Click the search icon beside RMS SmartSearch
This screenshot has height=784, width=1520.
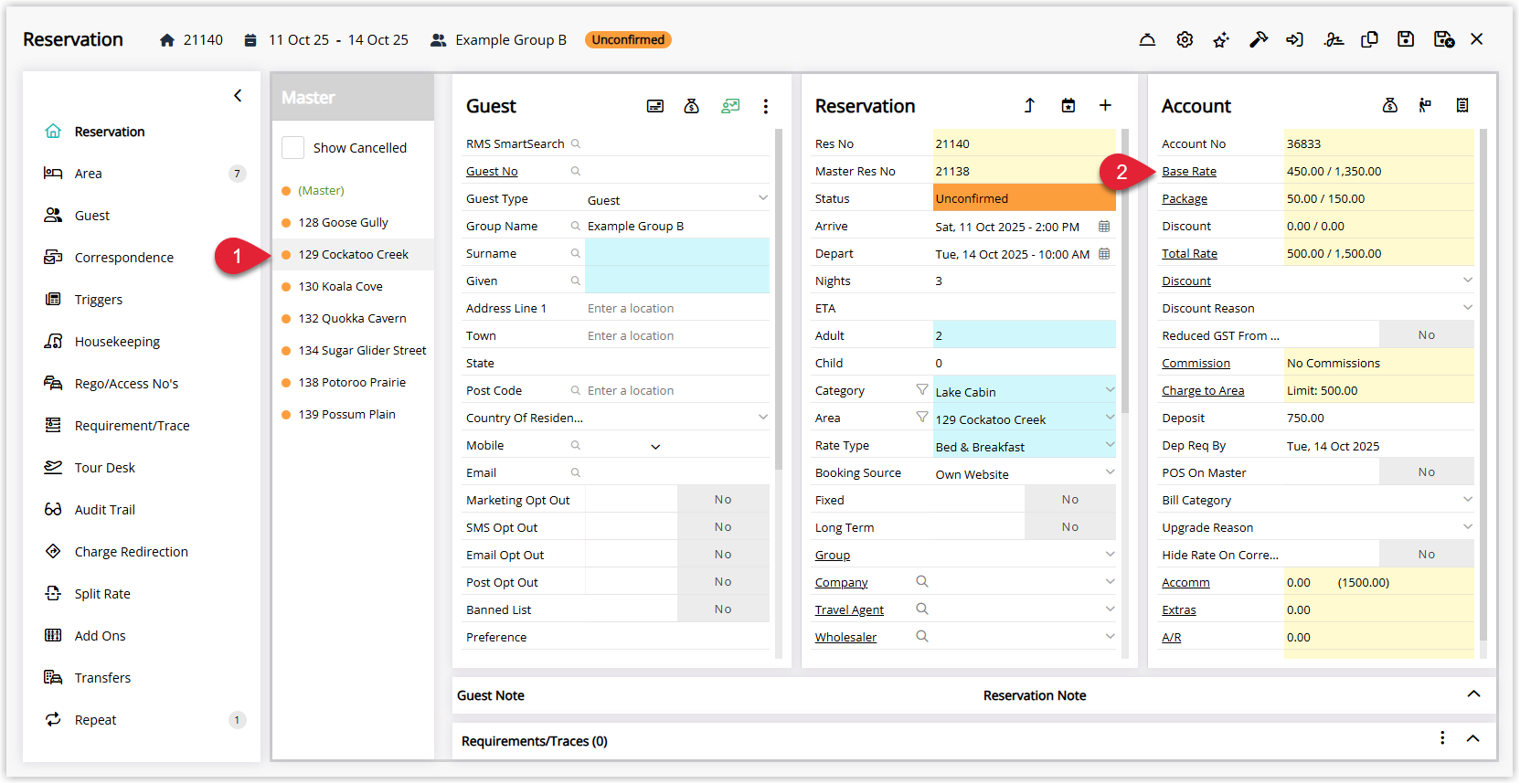[576, 143]
